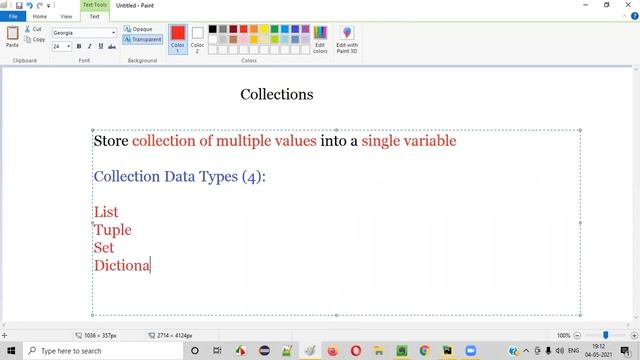Image resolution: width=640 pixels, height=360 pixels.
Task: Copy selection via Copy button
Action: click(35, 39)
